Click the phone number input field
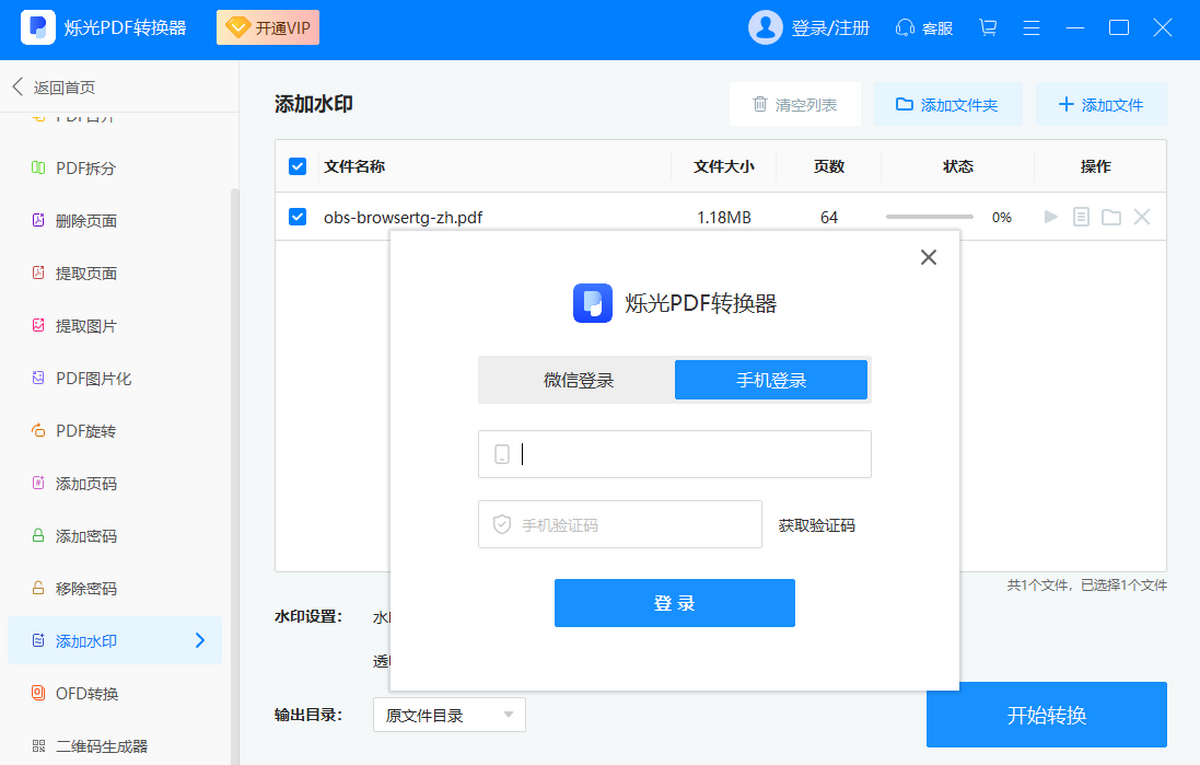Image resolution: width=1200 pixels, height=765 pixels. tap(674, 453)
